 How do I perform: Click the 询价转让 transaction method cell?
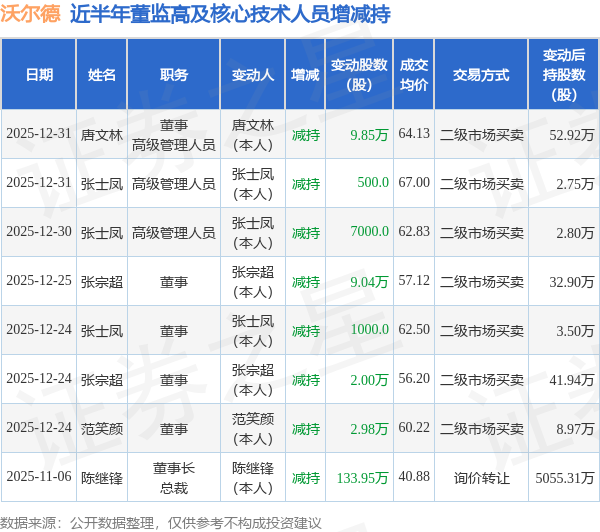[x=481, y=478]
